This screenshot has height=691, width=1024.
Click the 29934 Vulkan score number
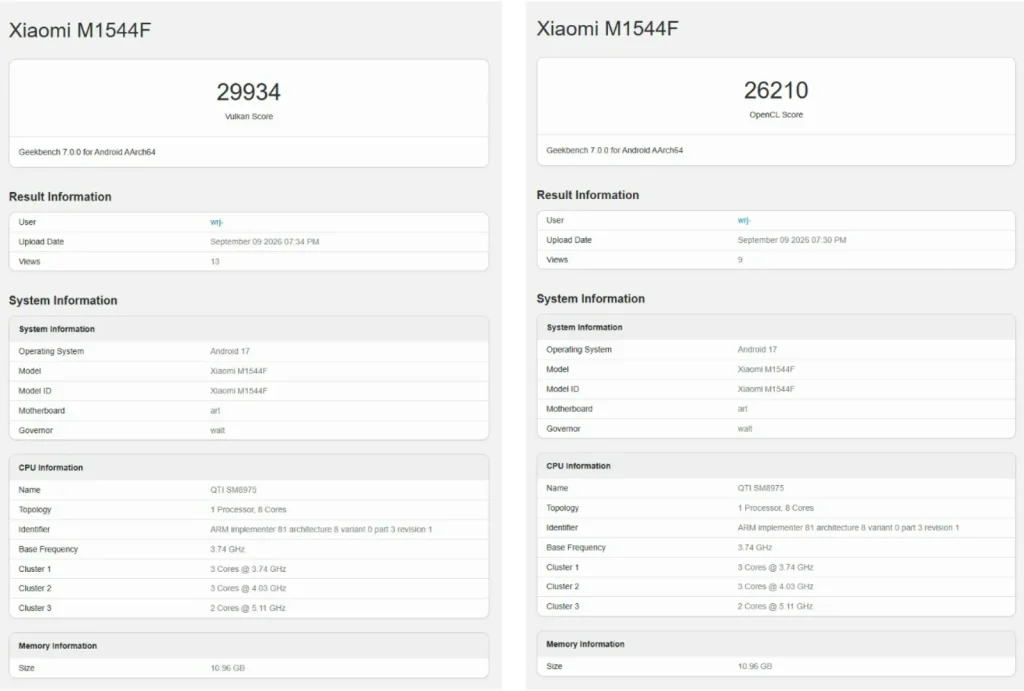249,92
